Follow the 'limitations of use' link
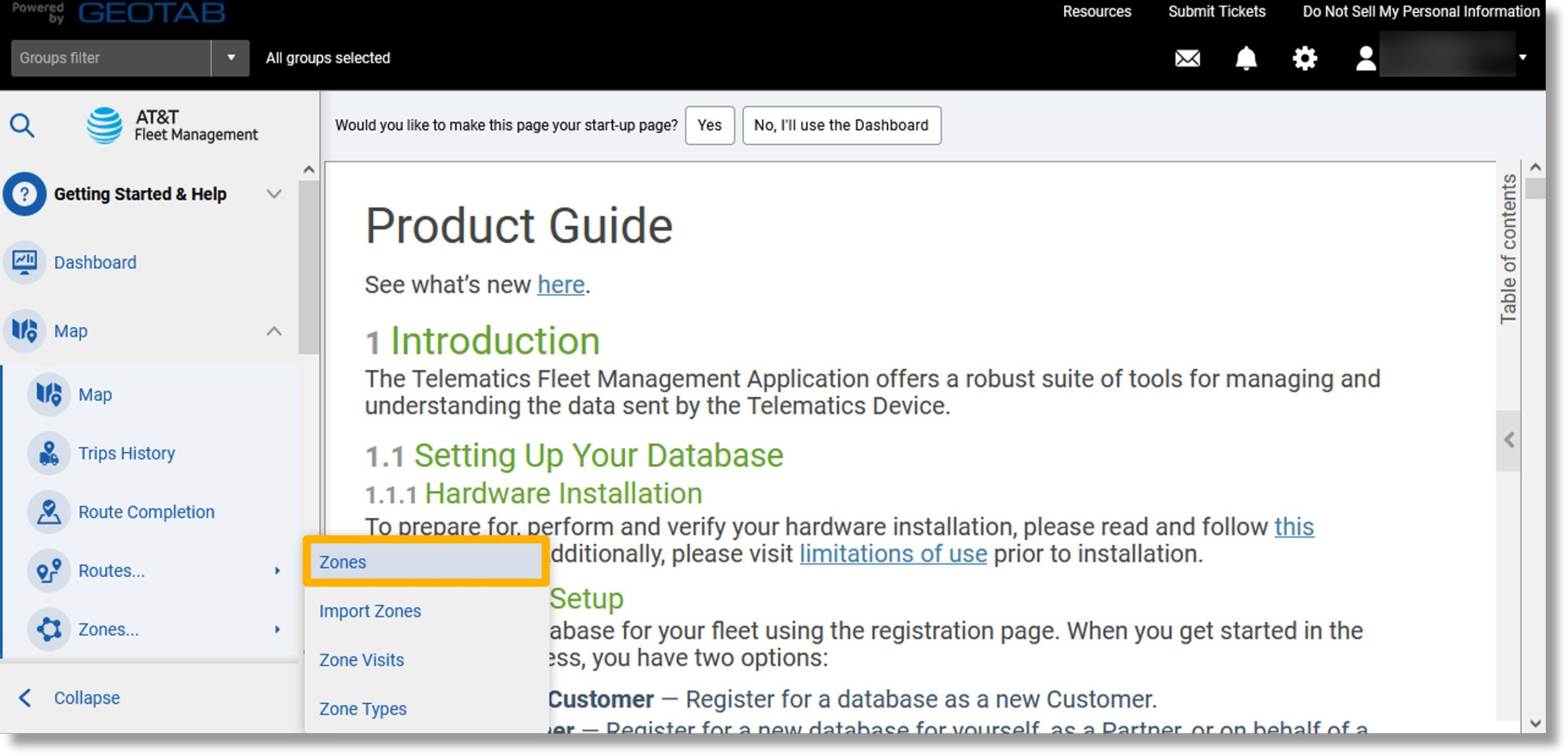Viewport: 1568px width, 756px height. (893, 554)
